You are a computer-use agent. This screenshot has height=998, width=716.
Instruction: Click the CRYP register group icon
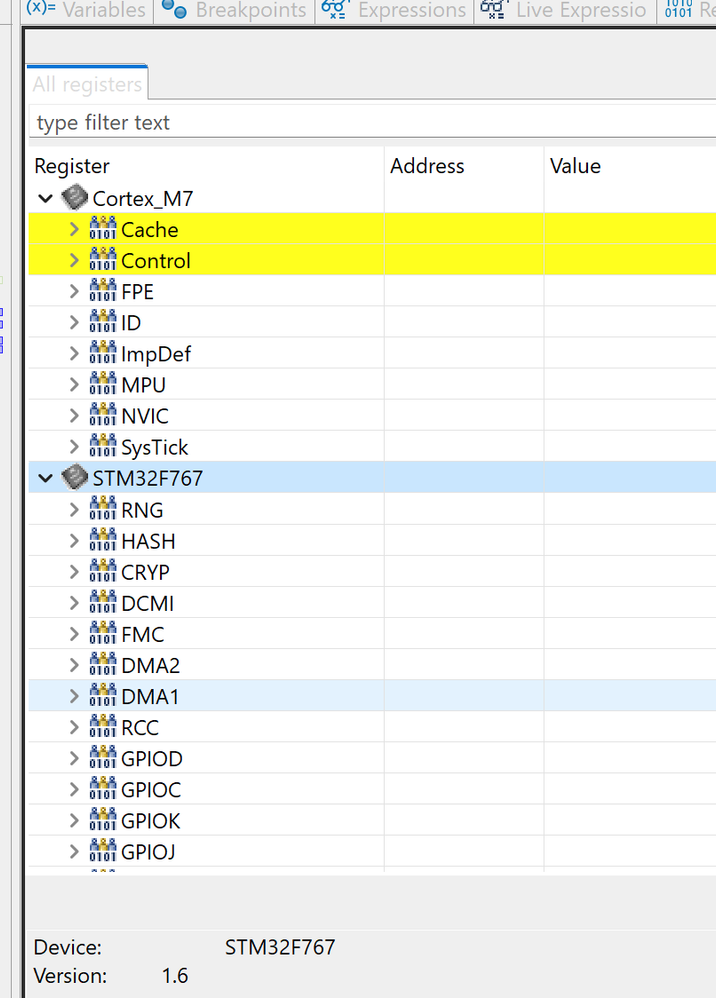(x=102, y=571)
